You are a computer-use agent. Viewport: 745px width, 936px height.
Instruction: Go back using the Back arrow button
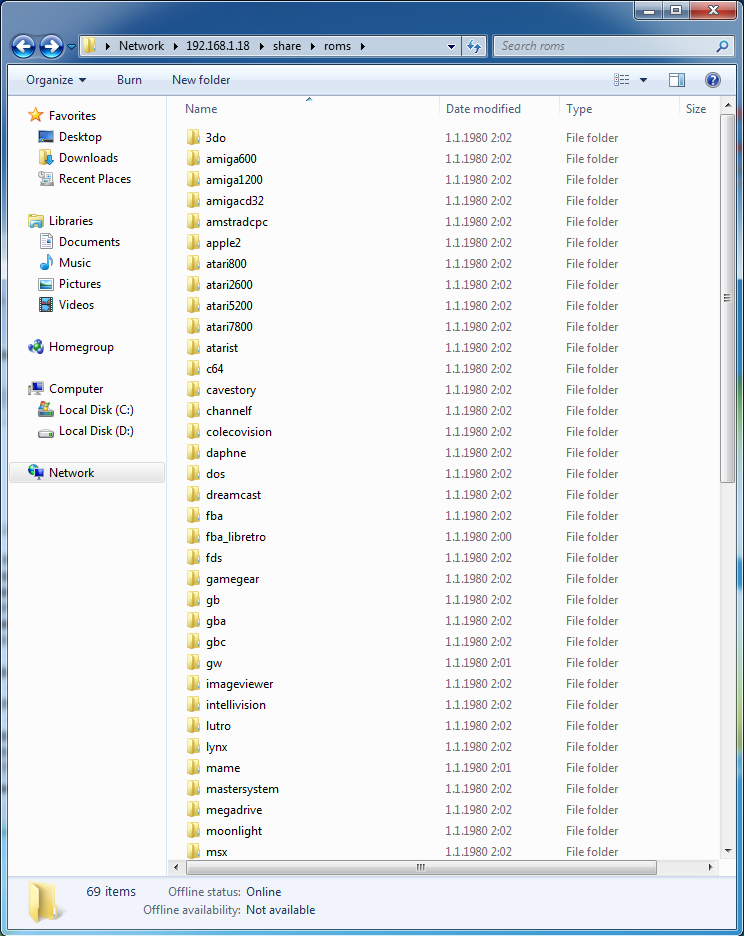coord(23,46)
